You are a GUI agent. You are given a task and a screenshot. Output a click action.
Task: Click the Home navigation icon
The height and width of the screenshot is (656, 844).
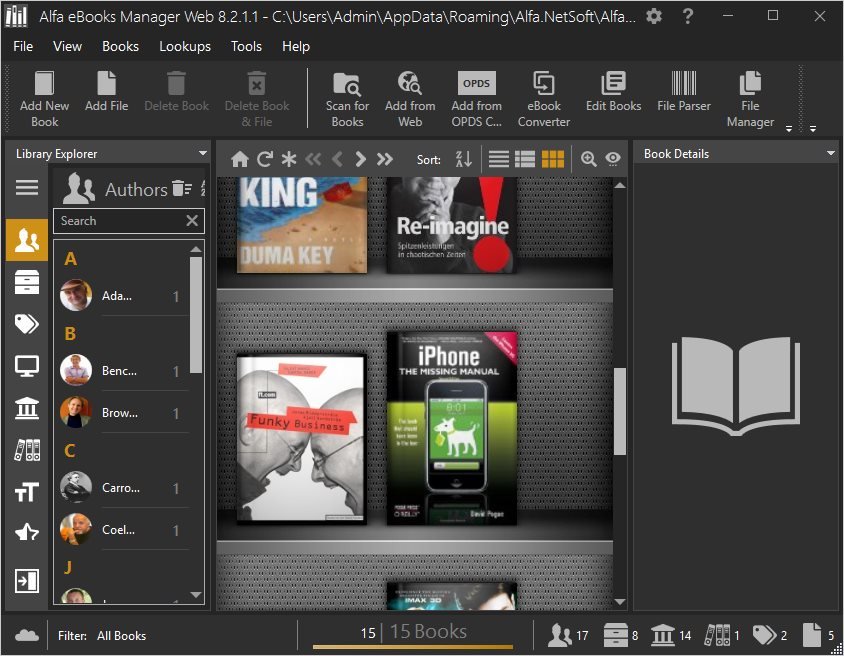(x=240, y=159)
